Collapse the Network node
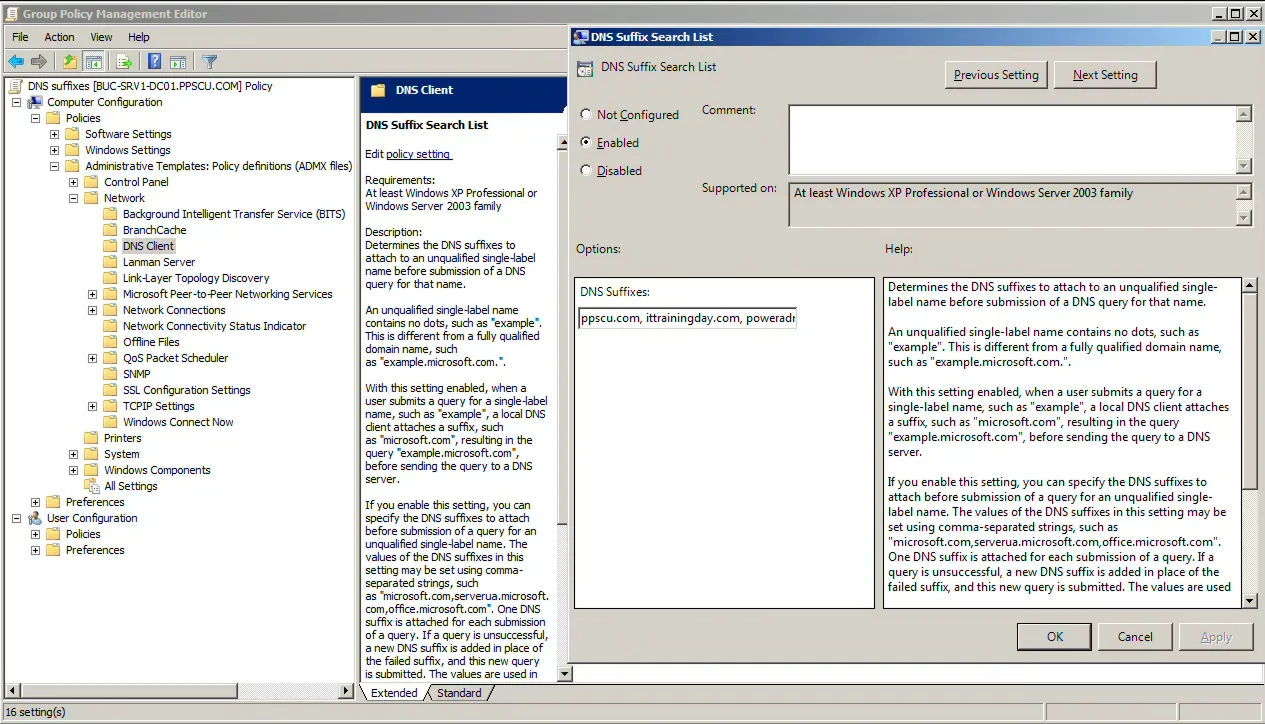 [74, 198]
